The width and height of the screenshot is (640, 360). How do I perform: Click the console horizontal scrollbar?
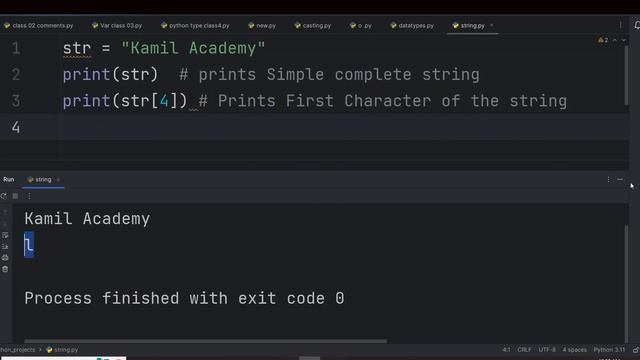tap(205, 341)
